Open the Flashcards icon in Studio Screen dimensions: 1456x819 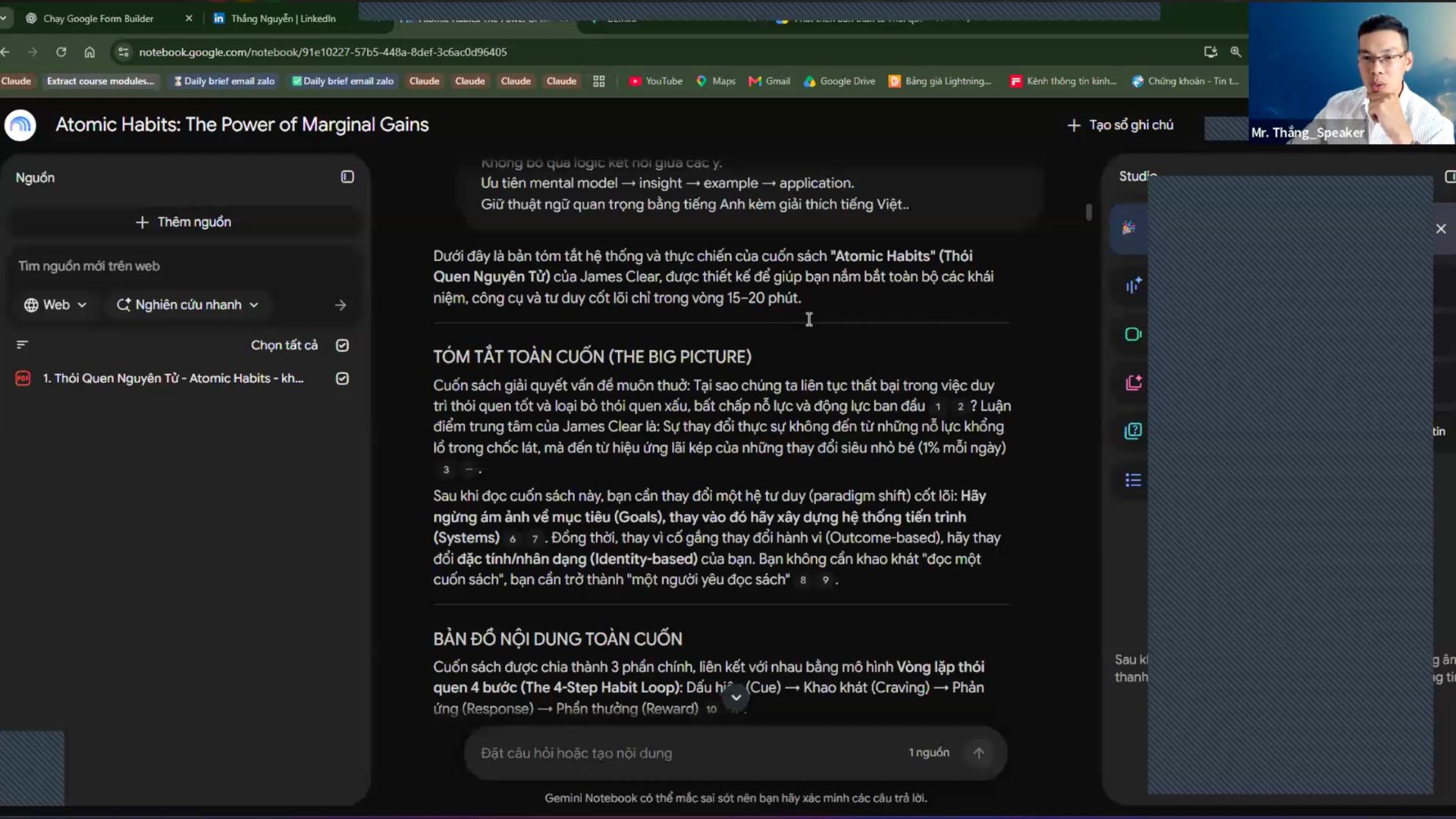pyautogui.click(x=1133, y=383)
